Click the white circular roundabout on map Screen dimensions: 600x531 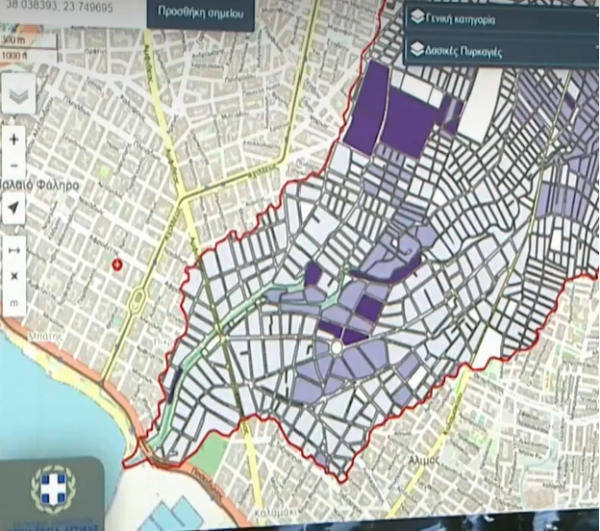[x=338, y=346]
